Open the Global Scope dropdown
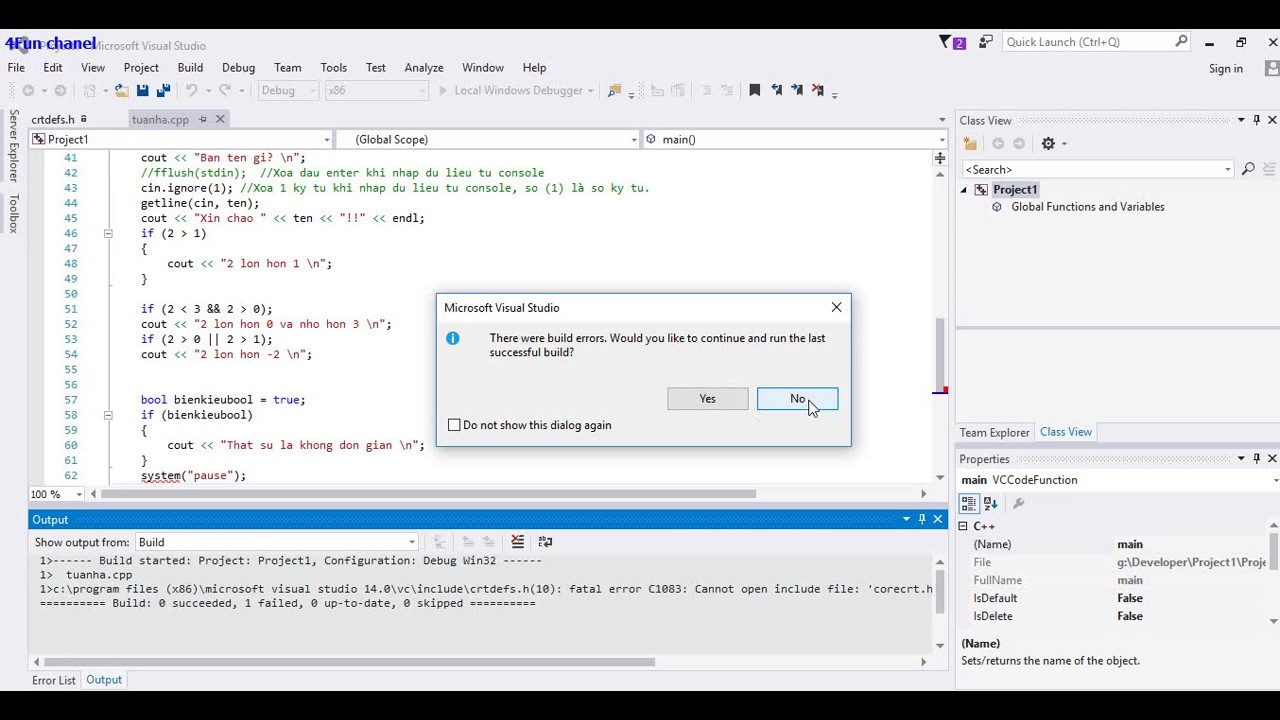 486,139
